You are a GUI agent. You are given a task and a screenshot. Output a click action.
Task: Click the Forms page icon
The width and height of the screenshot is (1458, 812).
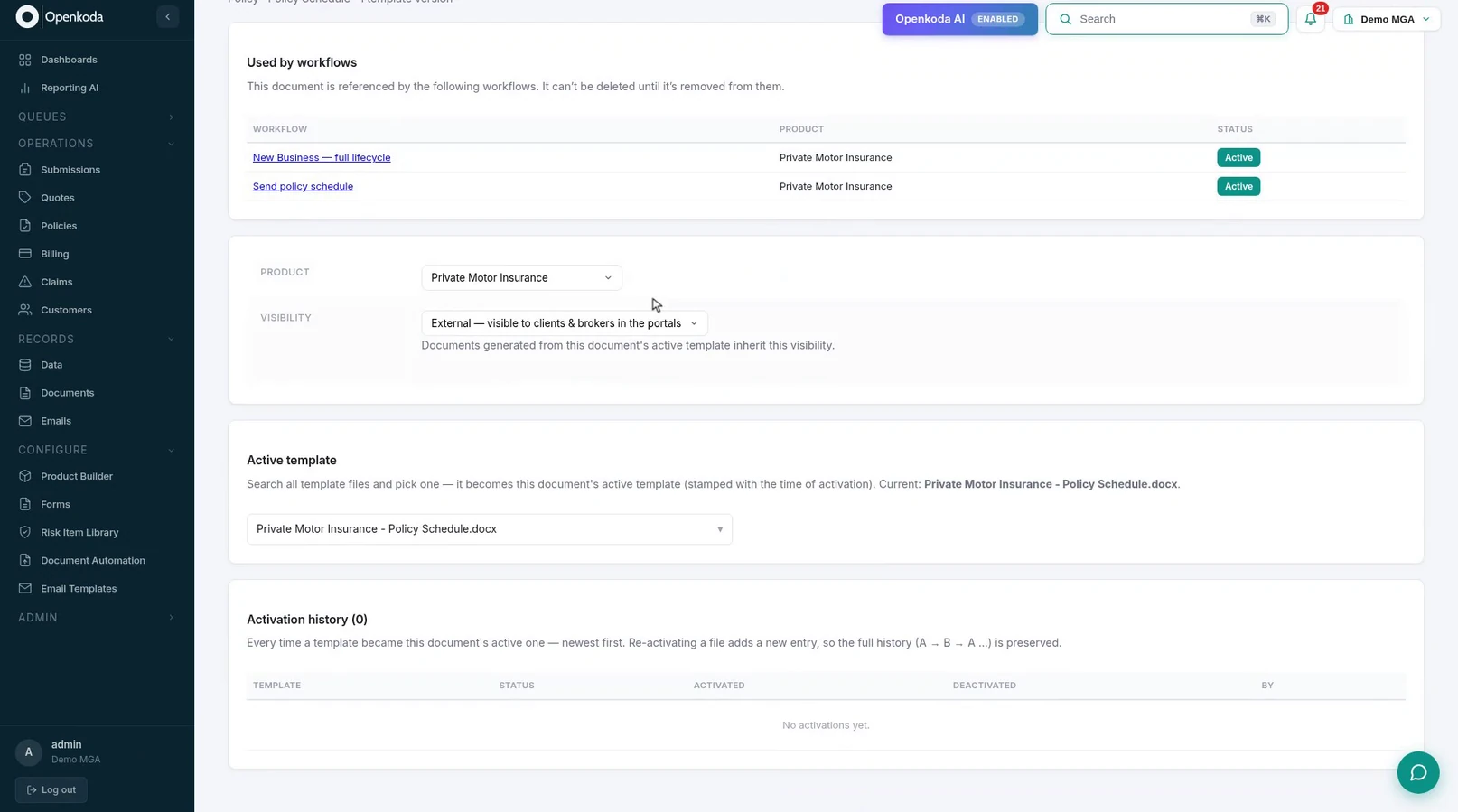click(x=25, y=504)
